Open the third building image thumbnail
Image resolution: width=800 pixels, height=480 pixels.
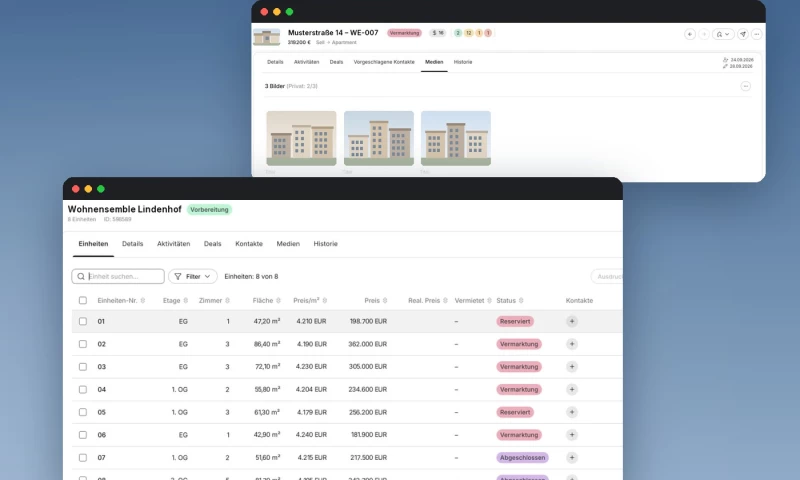tap(456, 138)
